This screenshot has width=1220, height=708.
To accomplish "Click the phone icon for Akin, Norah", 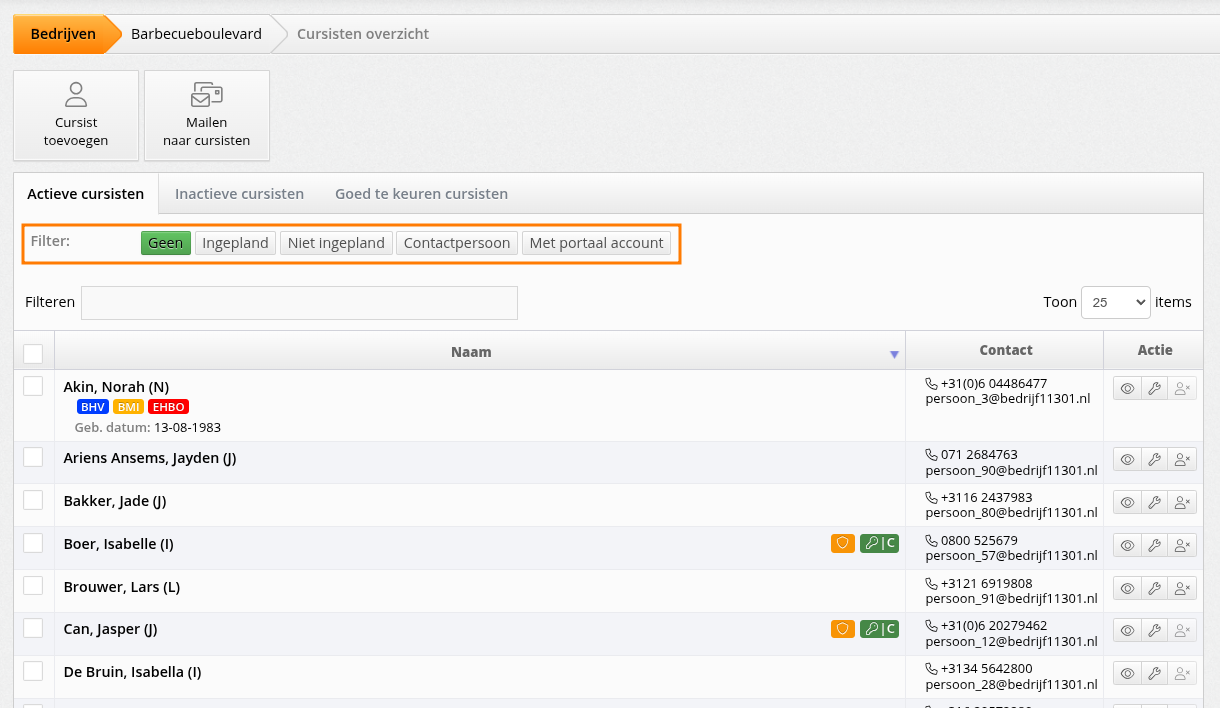I will coord(931,383).
